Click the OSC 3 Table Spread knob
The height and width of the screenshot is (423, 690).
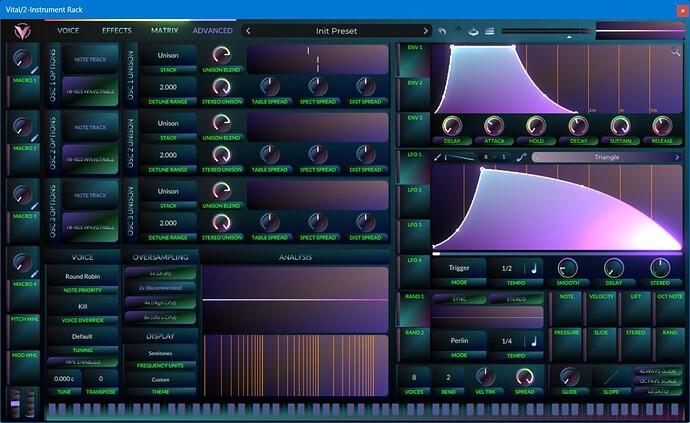point(269,223)
